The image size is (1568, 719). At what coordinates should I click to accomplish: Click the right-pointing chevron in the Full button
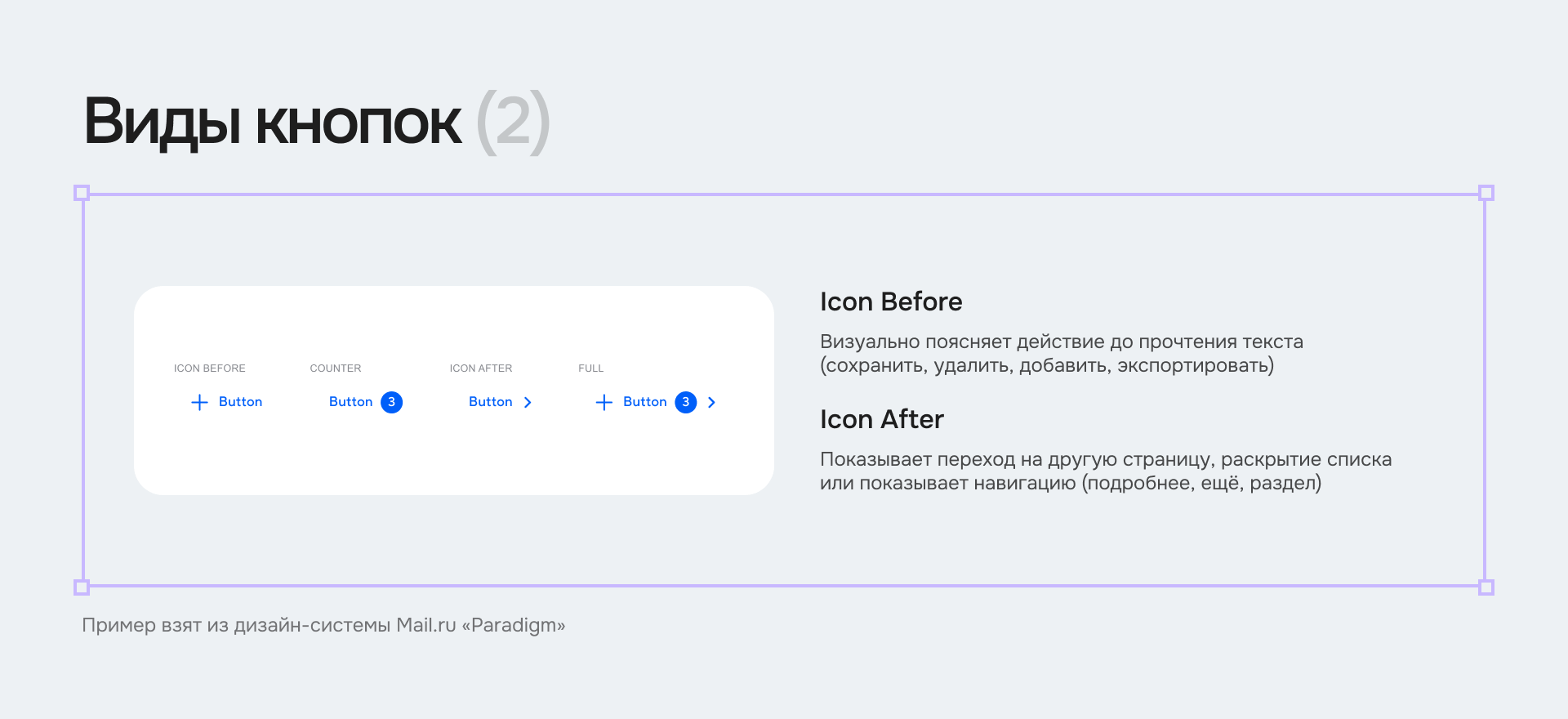[x=711, y=402]
